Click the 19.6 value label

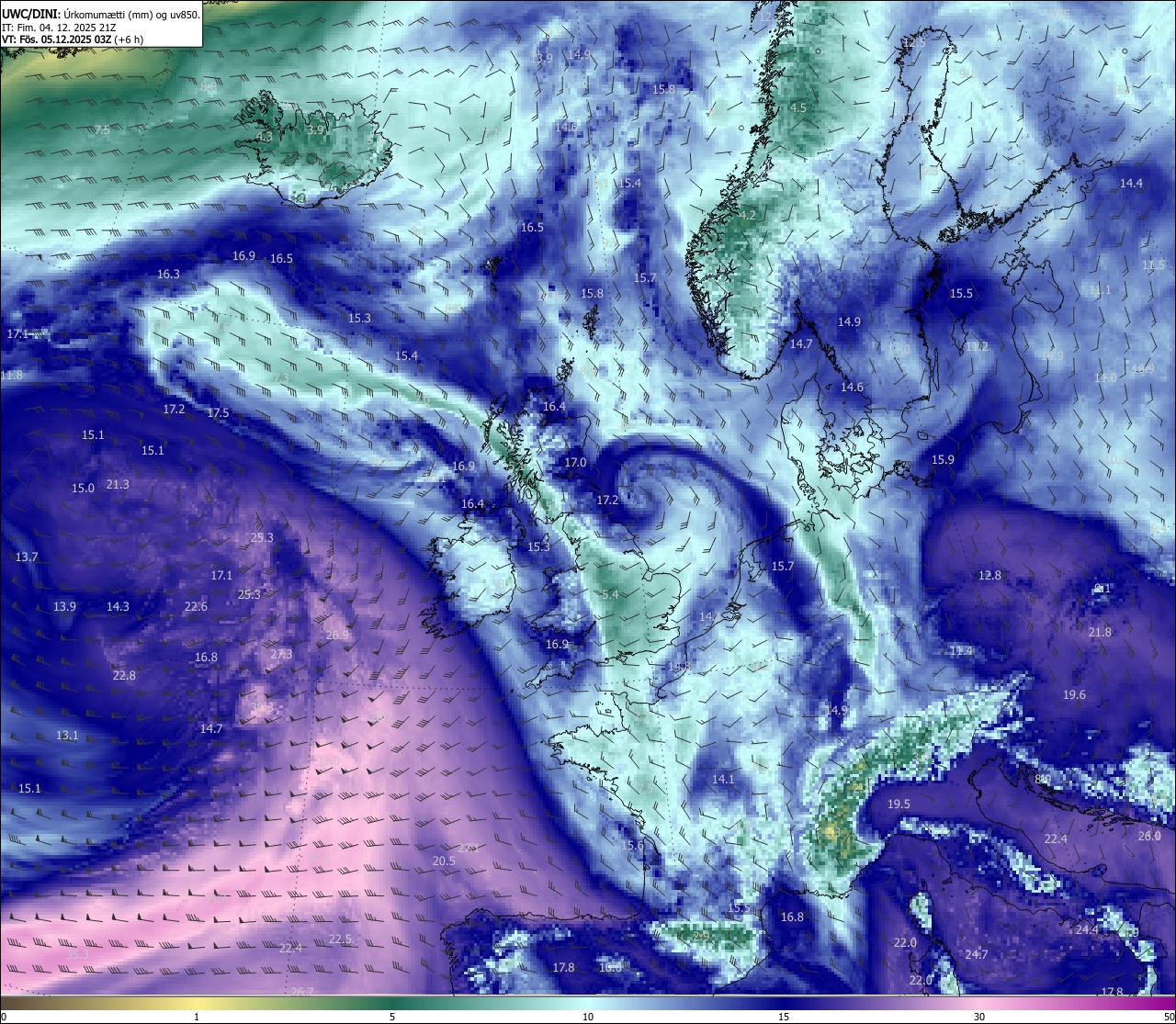click(1074, 694)
